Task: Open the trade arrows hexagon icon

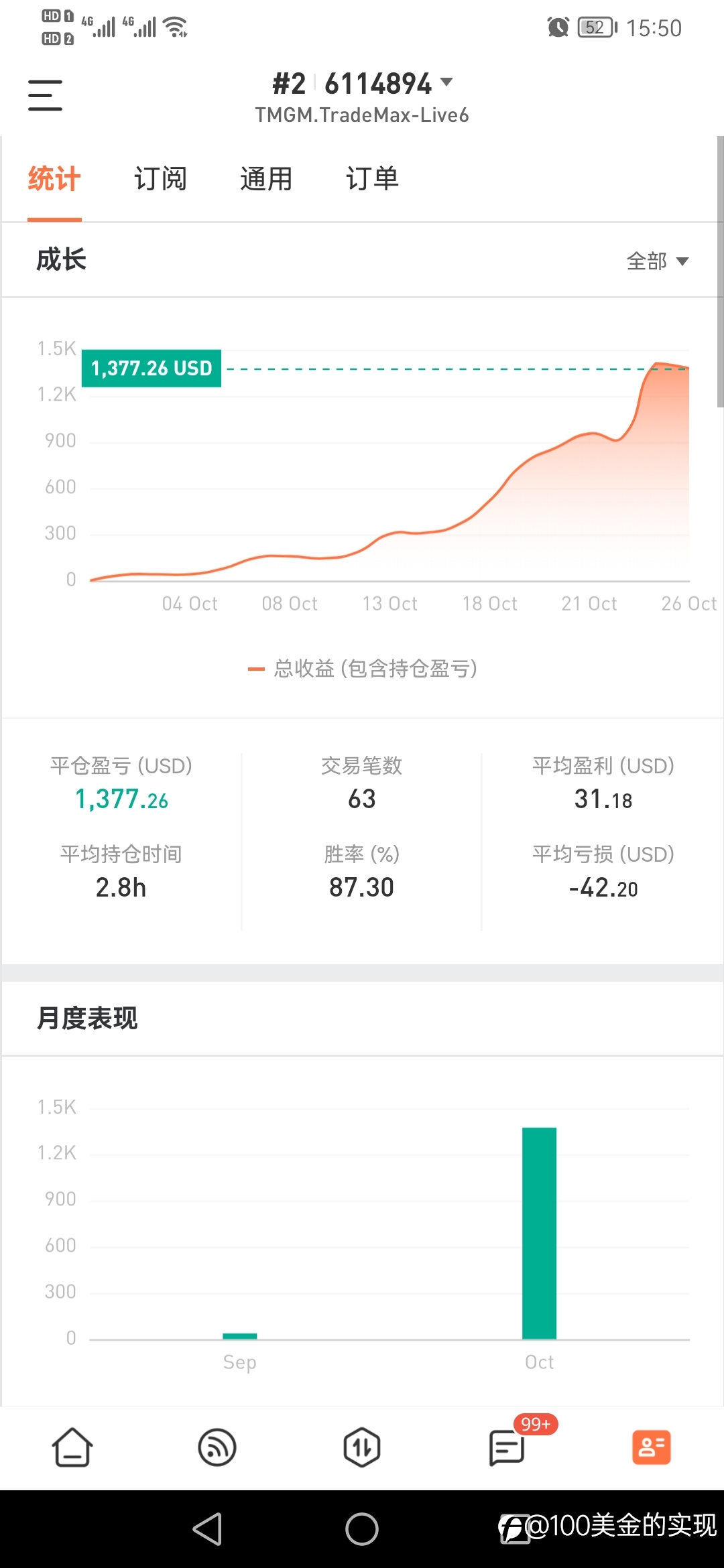Action: coord(362,1447)
